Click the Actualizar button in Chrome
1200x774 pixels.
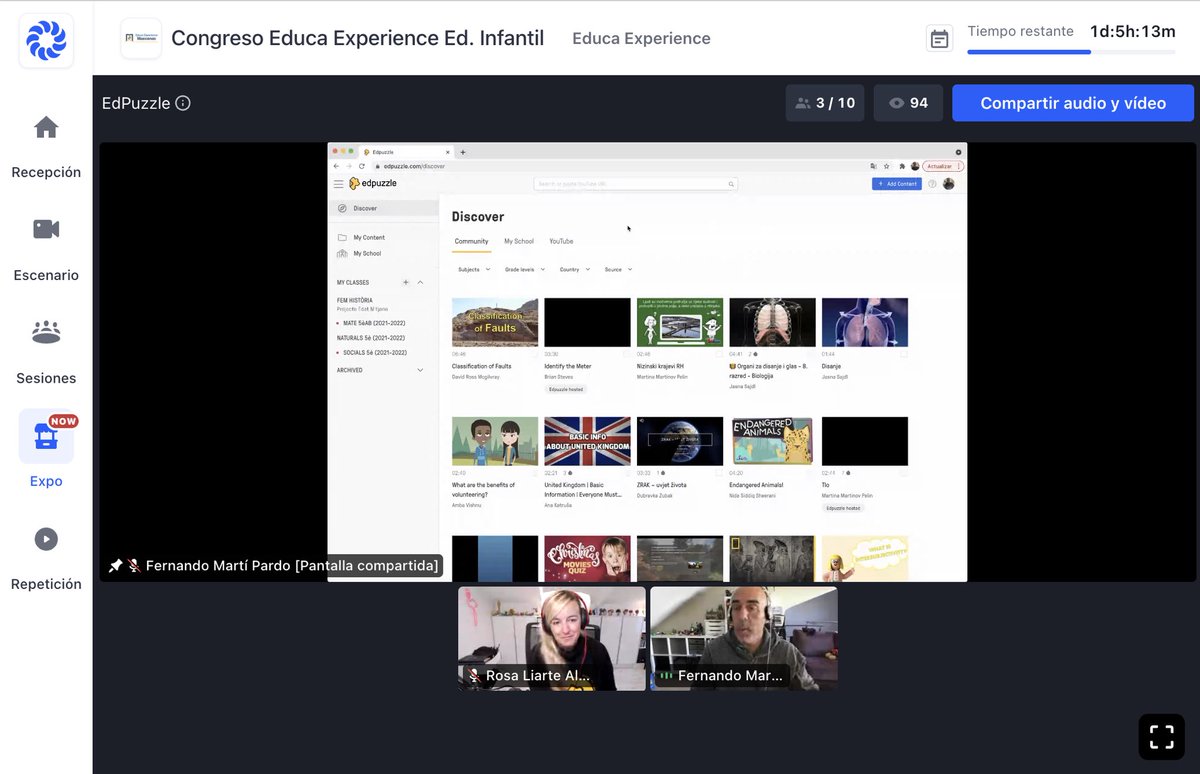pos(943,166)
